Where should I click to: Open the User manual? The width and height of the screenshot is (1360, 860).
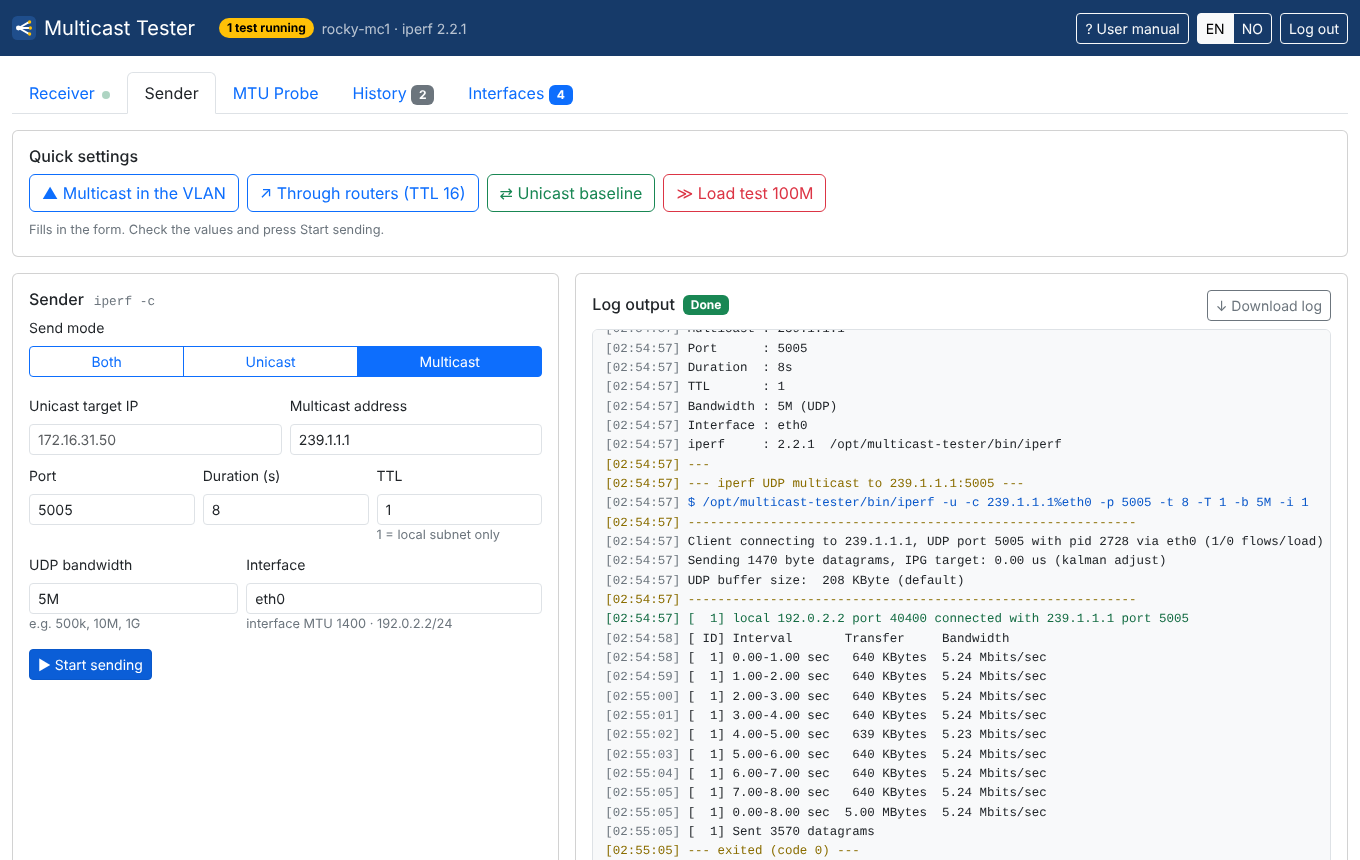pyautogui.click(x=1132, y=29)
